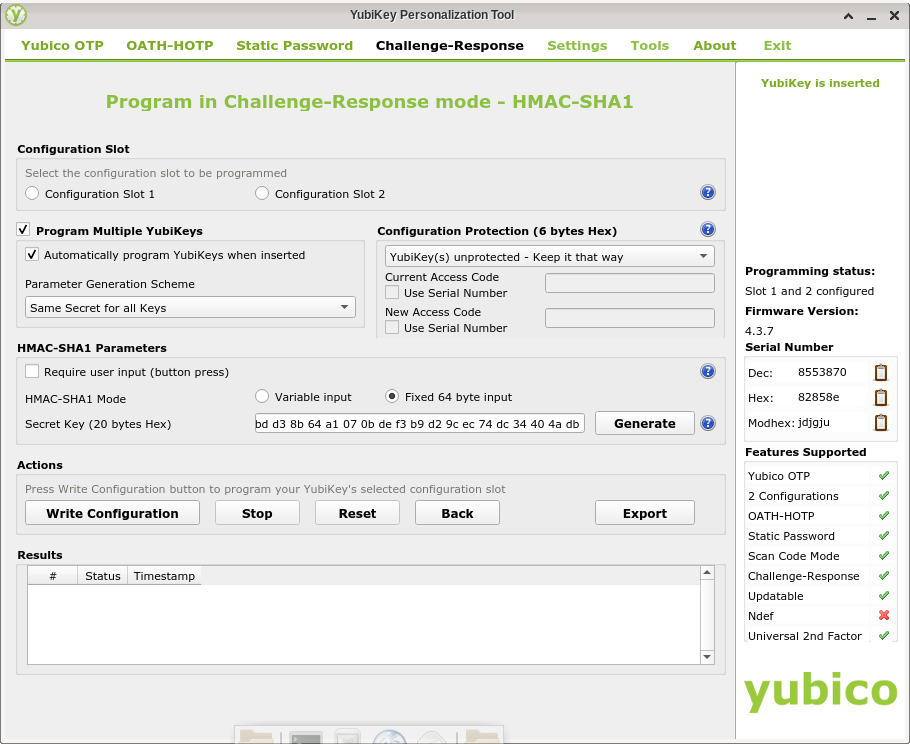Choose Variable input HMAC-SHA1 mode
The image size is (910, 744).
(263, 397)
